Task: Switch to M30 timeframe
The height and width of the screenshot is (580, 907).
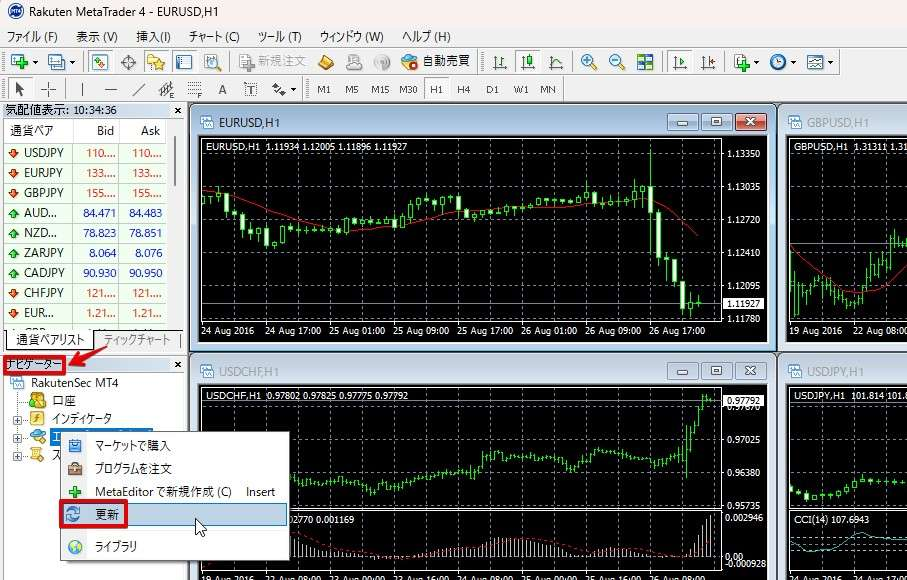Action: click(x=408, y=90)
